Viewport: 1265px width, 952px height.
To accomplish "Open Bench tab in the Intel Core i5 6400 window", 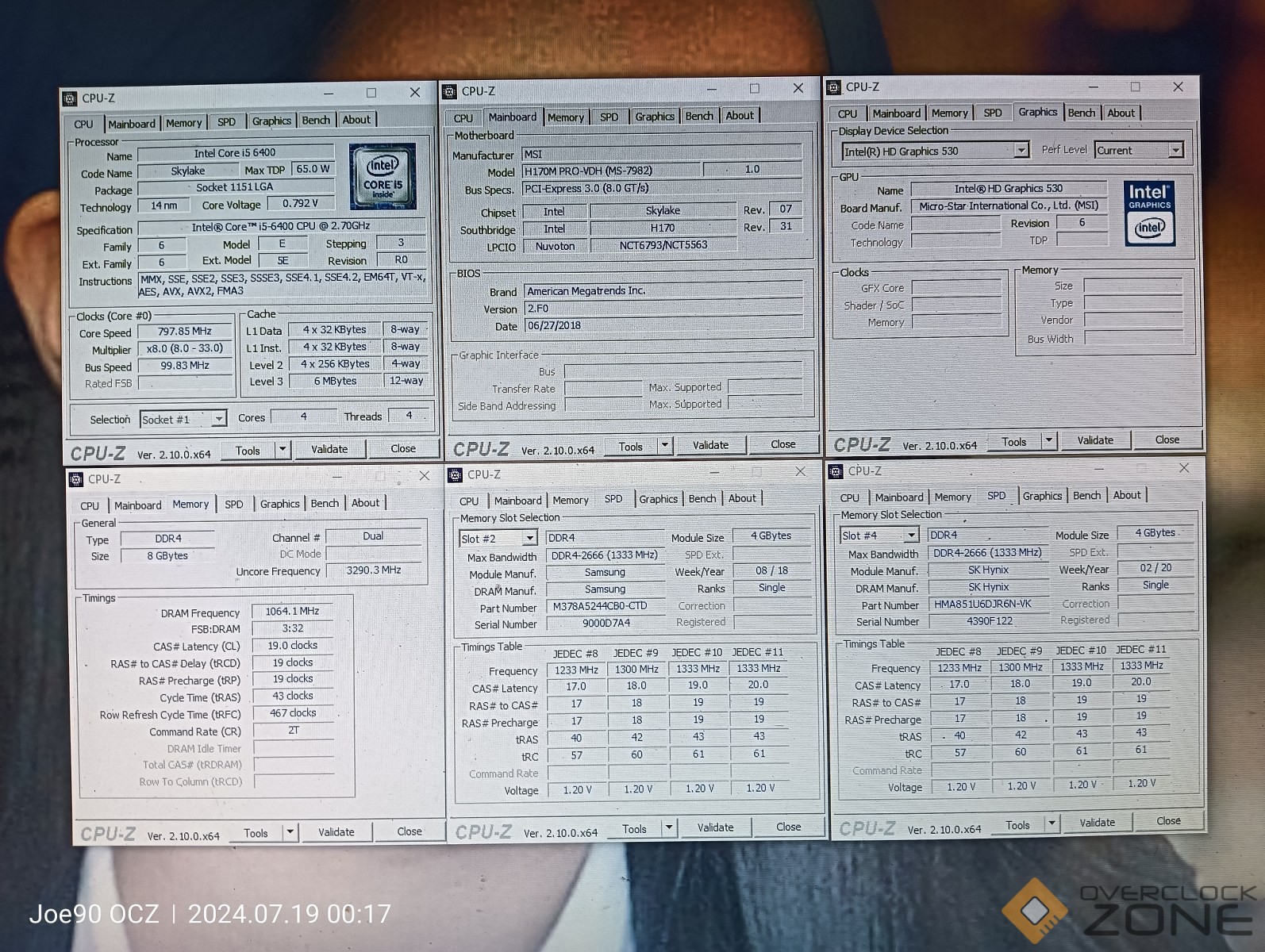I will (x=316, y=120).
